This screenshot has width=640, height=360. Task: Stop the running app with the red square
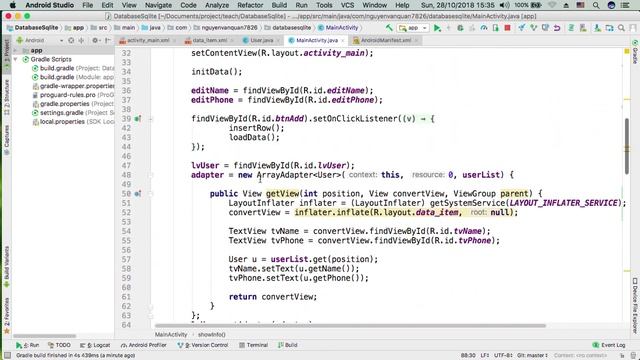[507, 28]
